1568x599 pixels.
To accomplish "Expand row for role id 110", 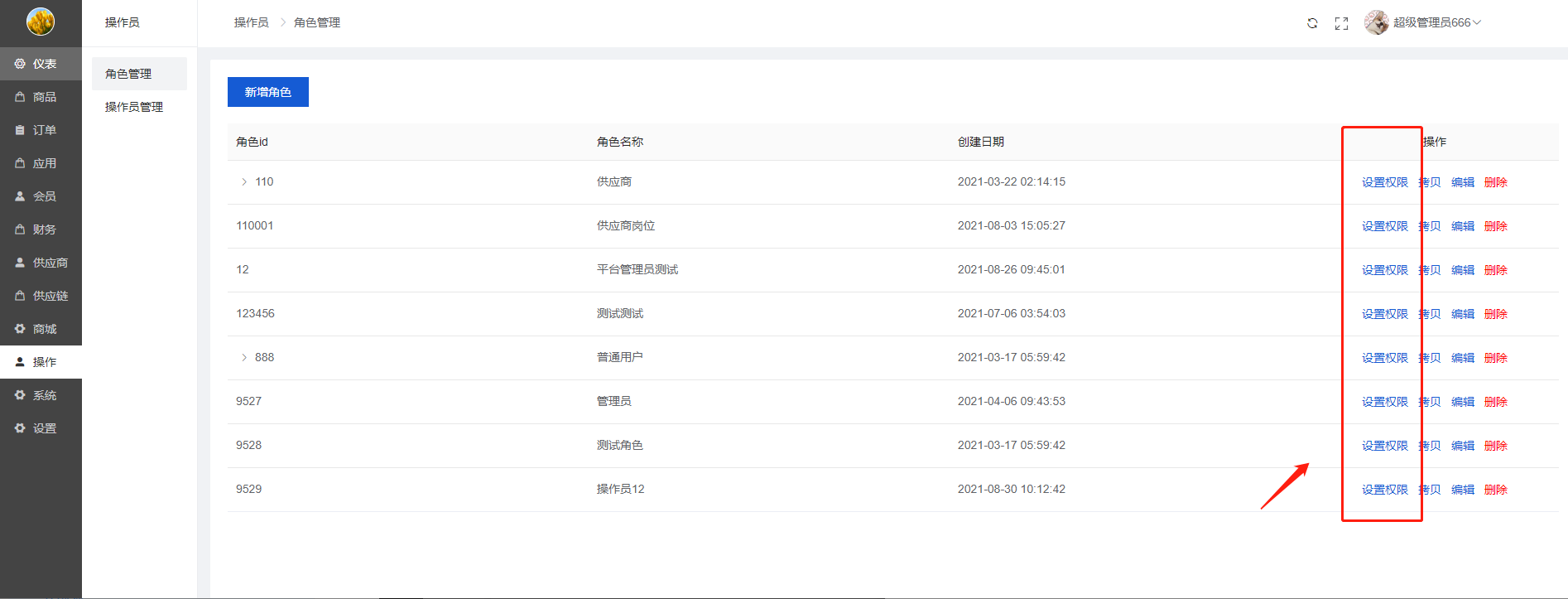I will pyautogui.click(x=243, y=181).
